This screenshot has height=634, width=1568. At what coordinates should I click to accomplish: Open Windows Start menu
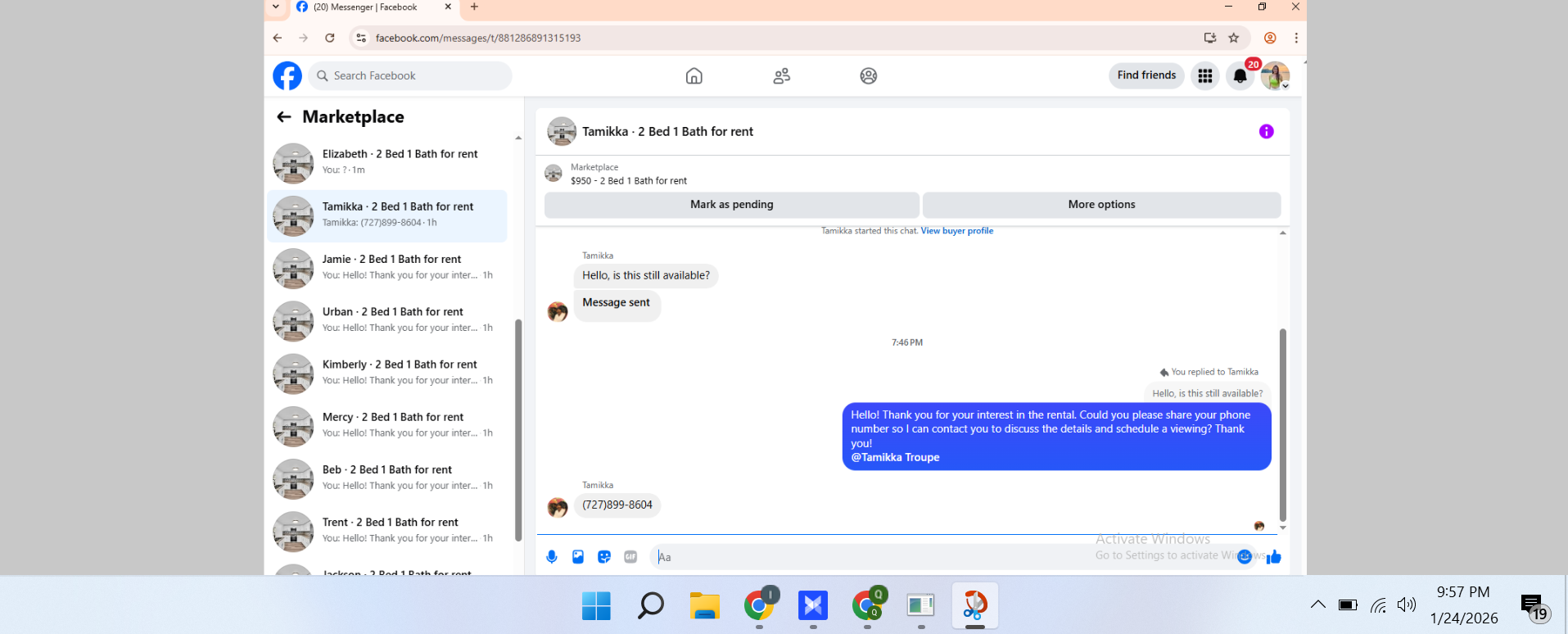point(596,606)
